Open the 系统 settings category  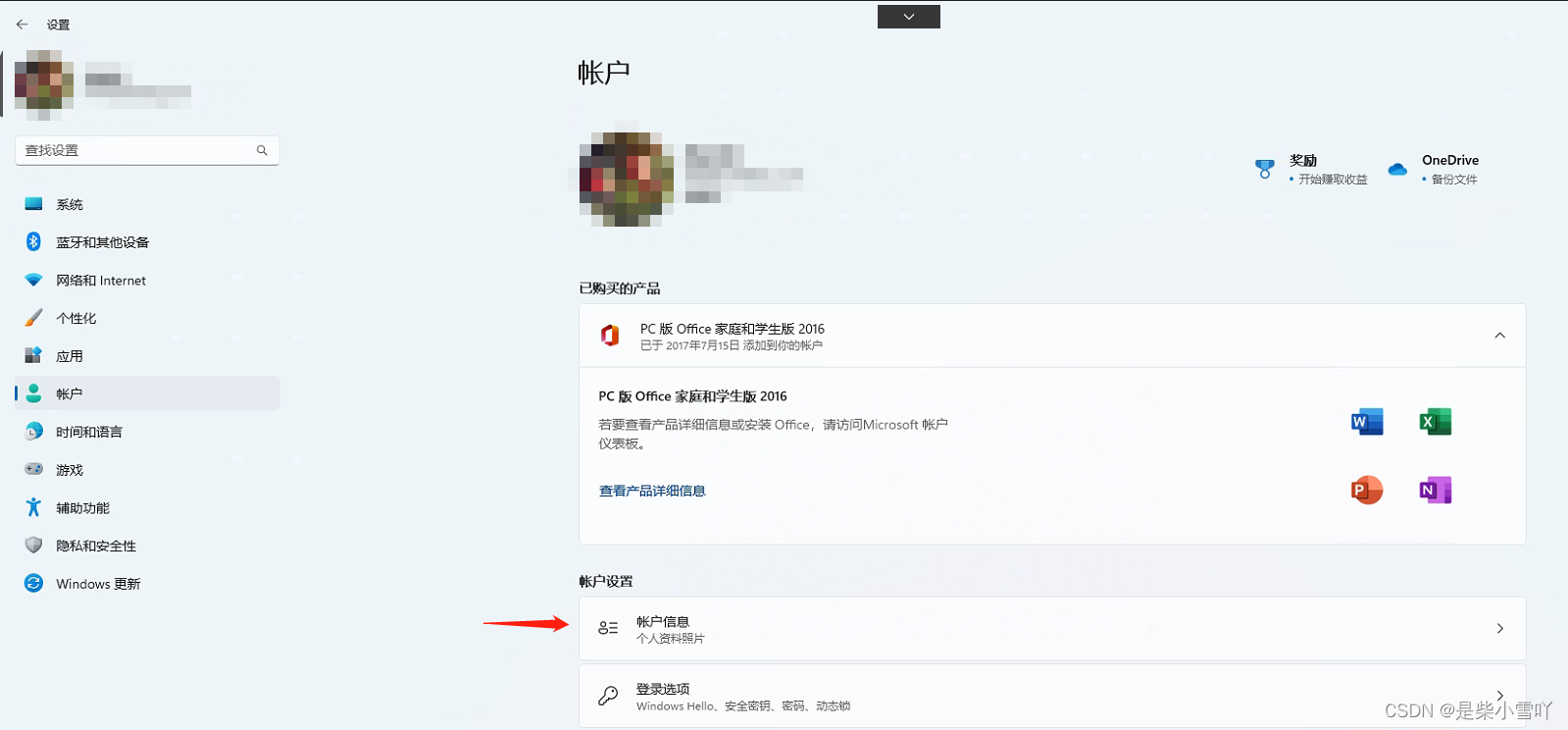(147, 204)
